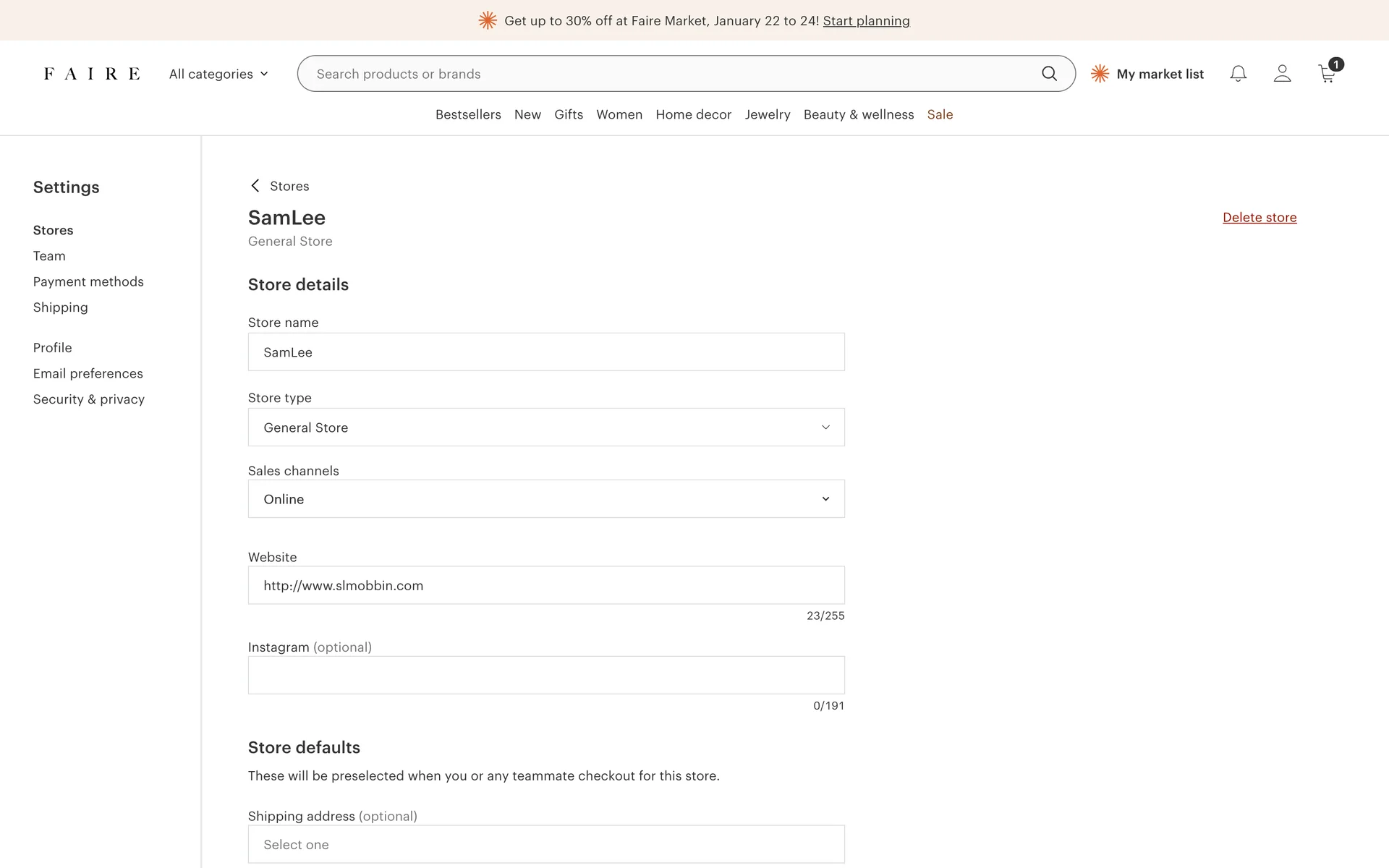
Task: Open the Sale category
Action: point(940,114)
